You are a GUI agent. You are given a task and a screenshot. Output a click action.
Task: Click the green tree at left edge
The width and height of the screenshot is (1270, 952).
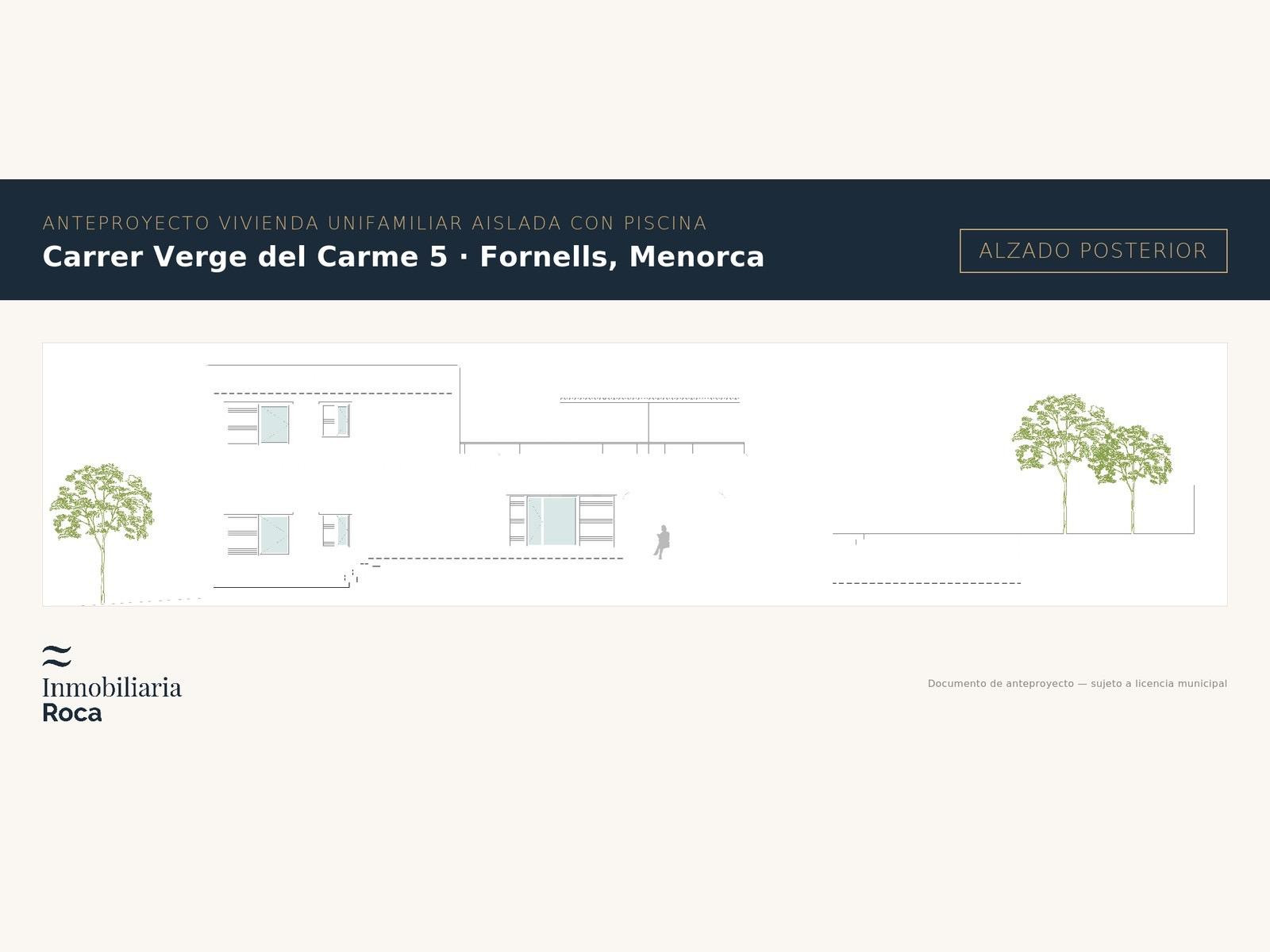[102, 533]
